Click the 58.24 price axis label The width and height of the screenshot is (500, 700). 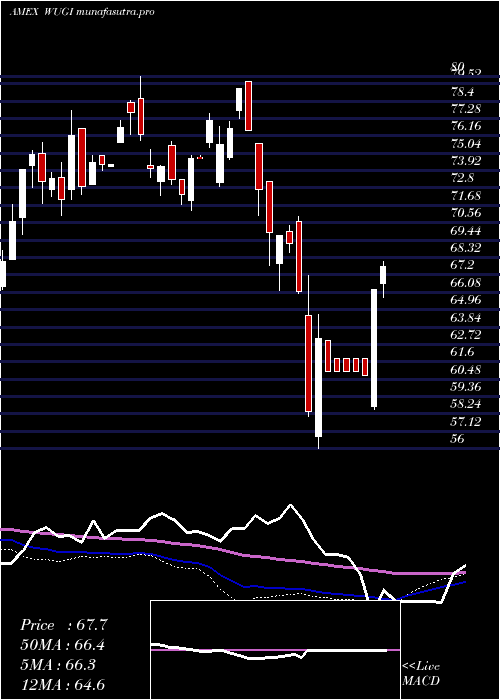point(466,404)
